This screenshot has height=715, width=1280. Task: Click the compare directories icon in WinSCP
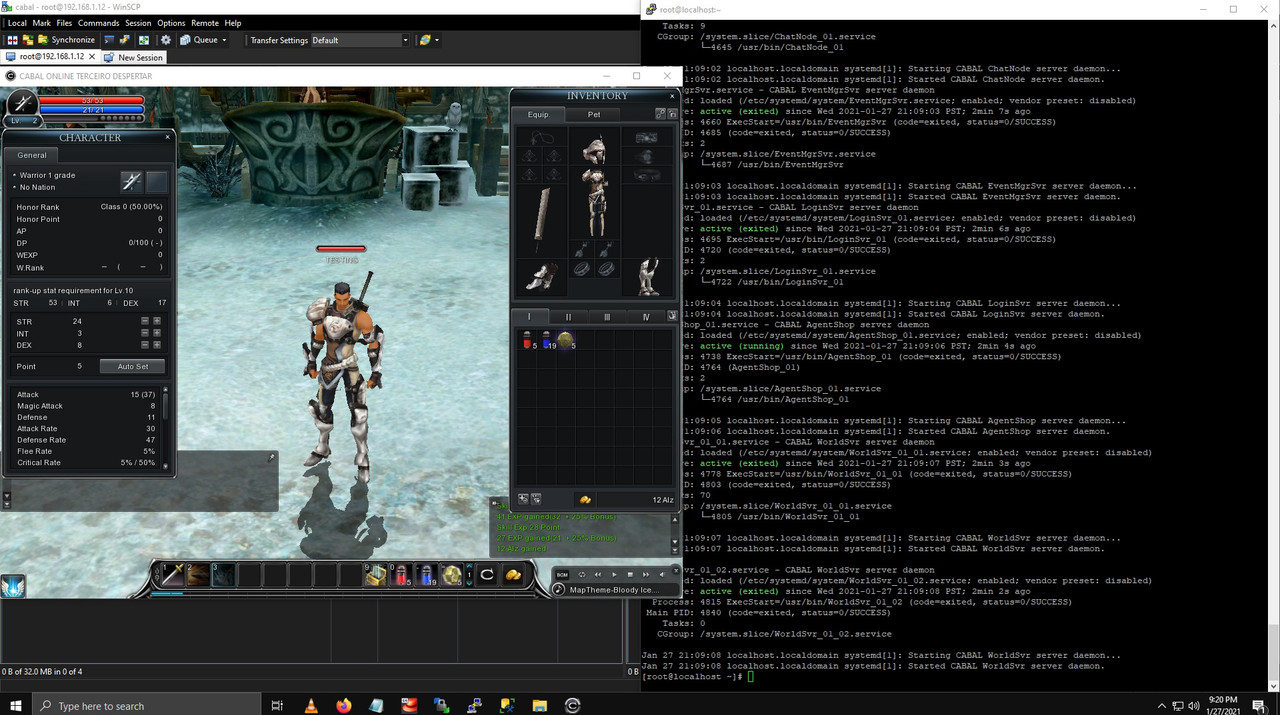[x=12, y=40]
